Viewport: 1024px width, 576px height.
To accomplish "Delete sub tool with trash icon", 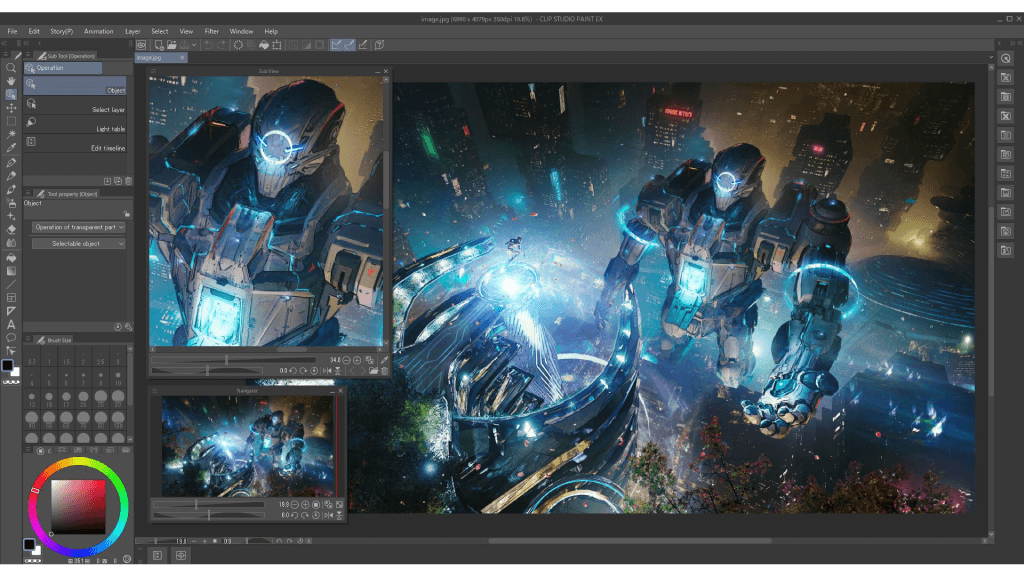I will point(127,181).
